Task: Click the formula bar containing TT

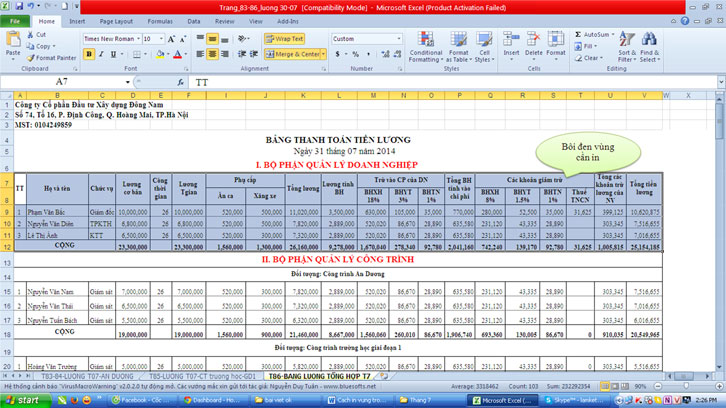Action: [454, 82]
